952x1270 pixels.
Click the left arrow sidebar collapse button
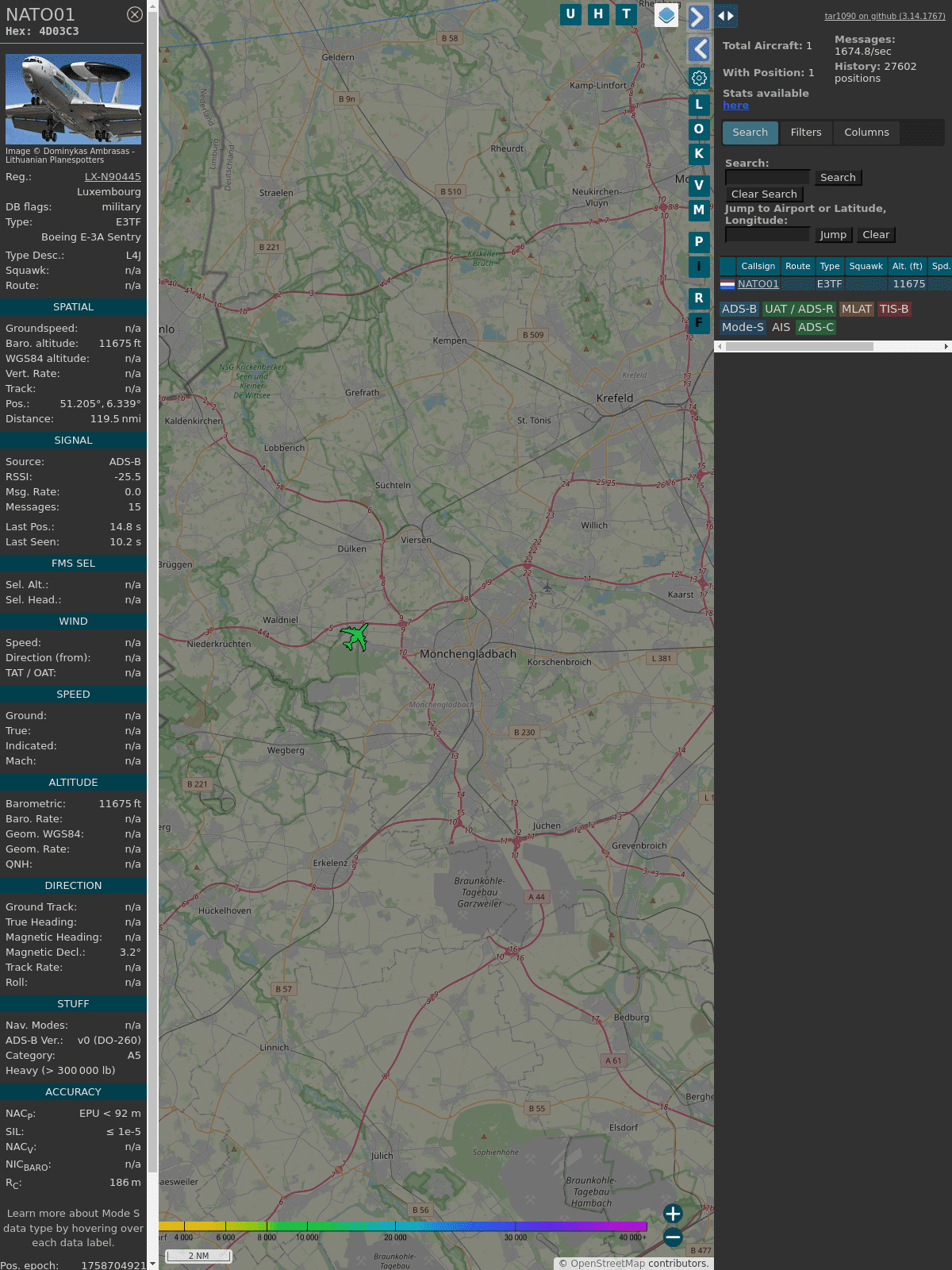click(x=698, y=49)
